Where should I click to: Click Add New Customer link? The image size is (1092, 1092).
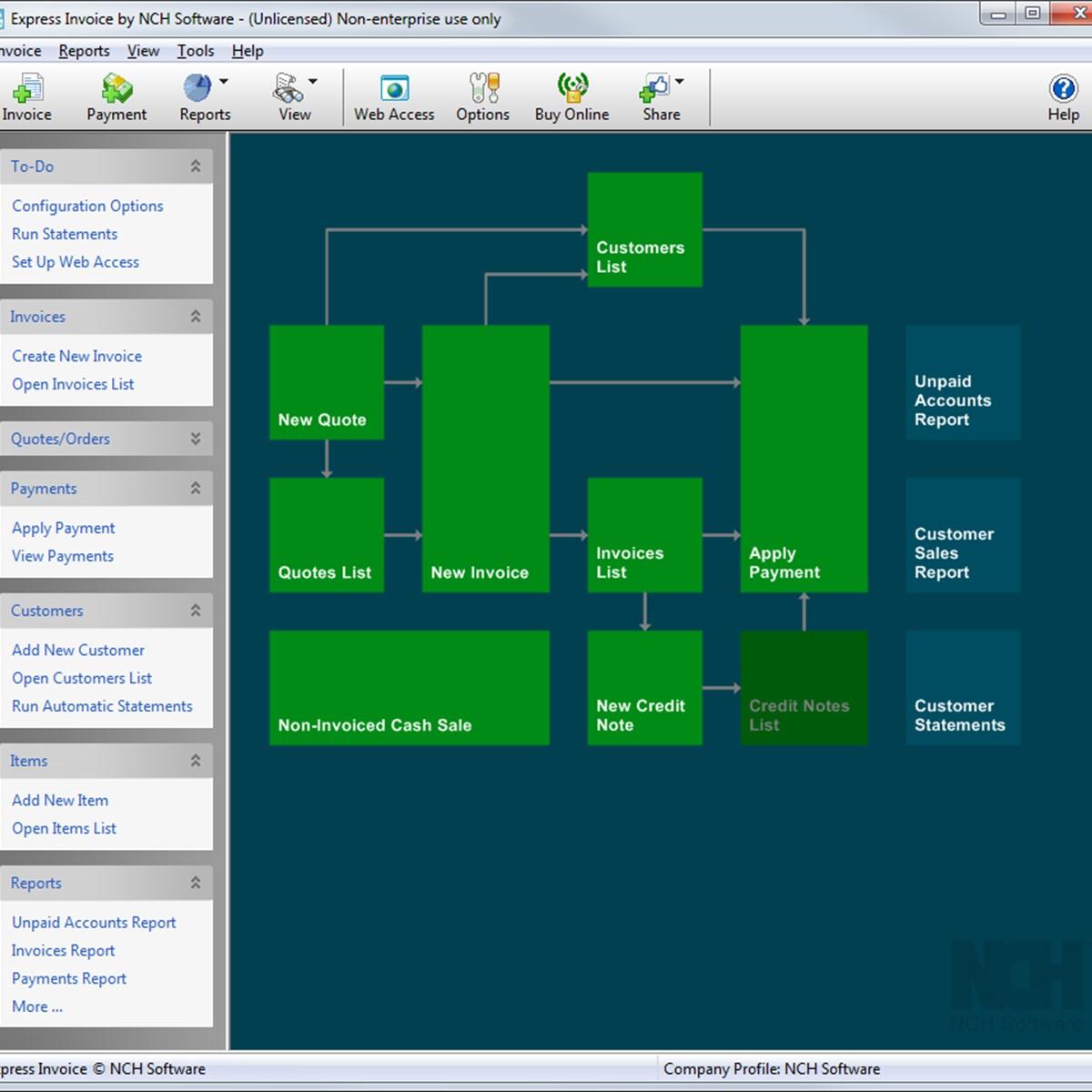[x=78, y=651]
